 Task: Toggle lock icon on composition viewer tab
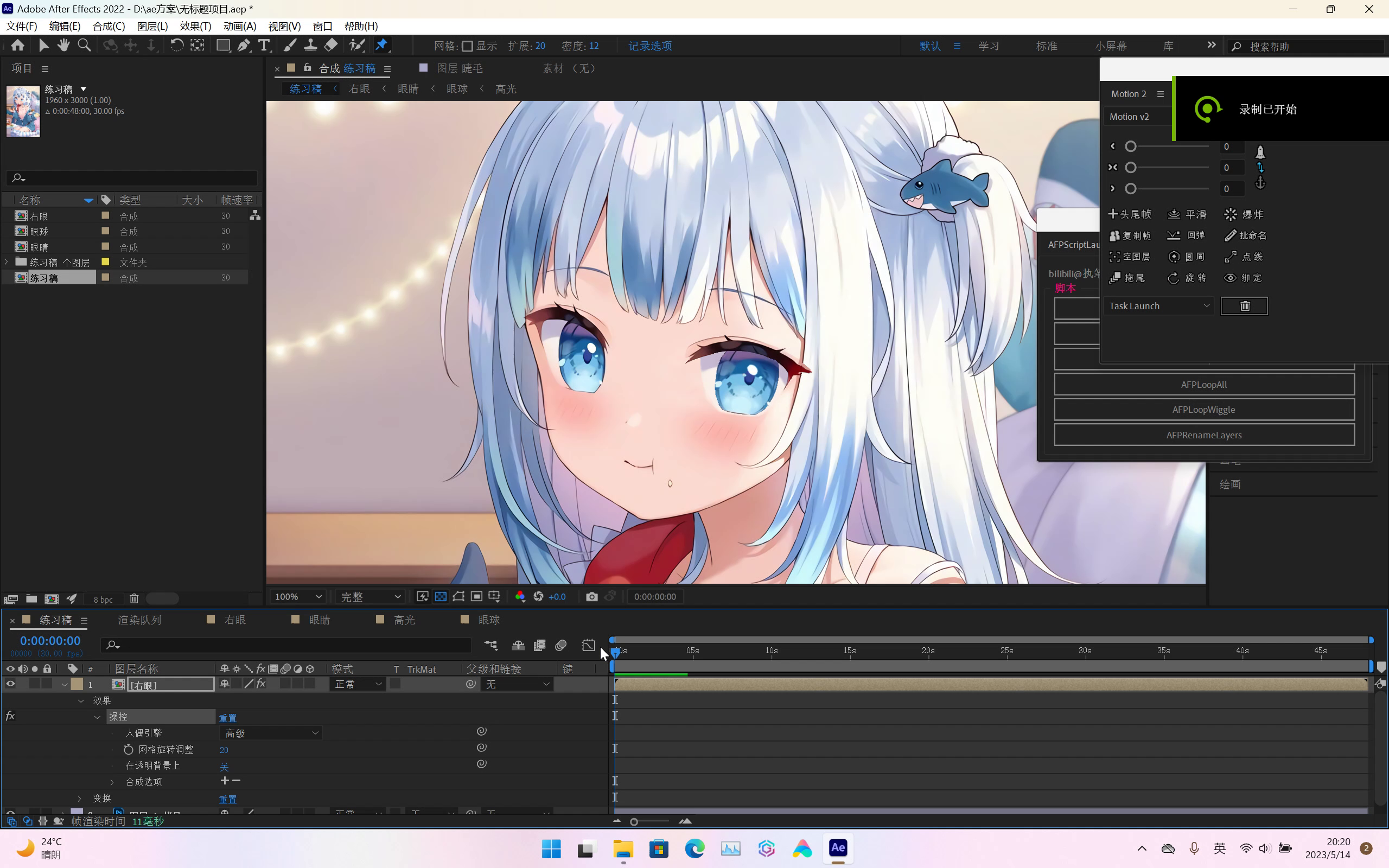tap(308, 68)
